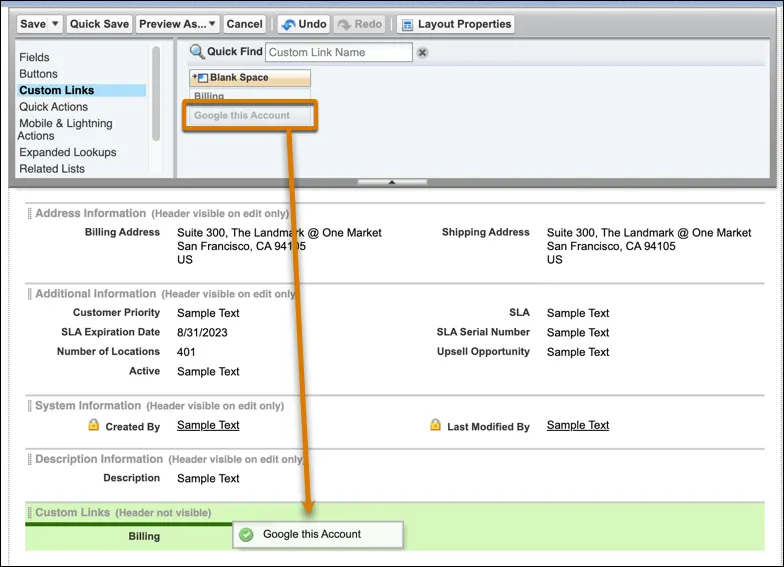784x567 pixels.
Task: Click the Active field label
Action: [144, 372]
